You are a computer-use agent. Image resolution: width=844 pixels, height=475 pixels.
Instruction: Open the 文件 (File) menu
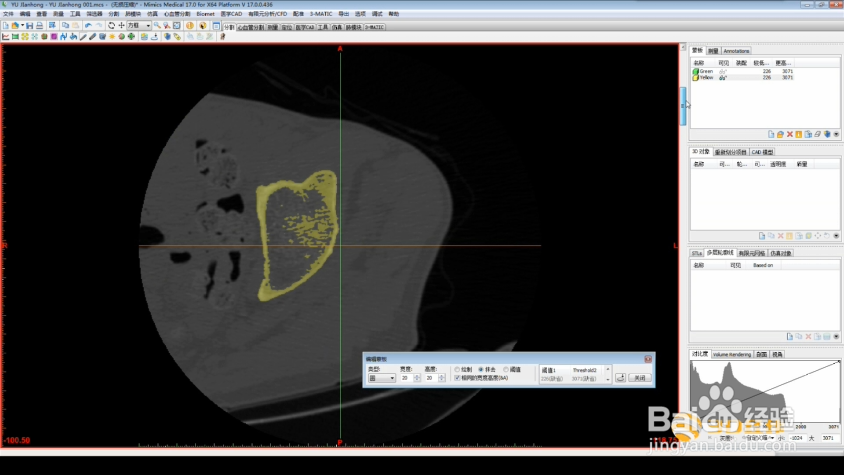[x=8, y=14]
